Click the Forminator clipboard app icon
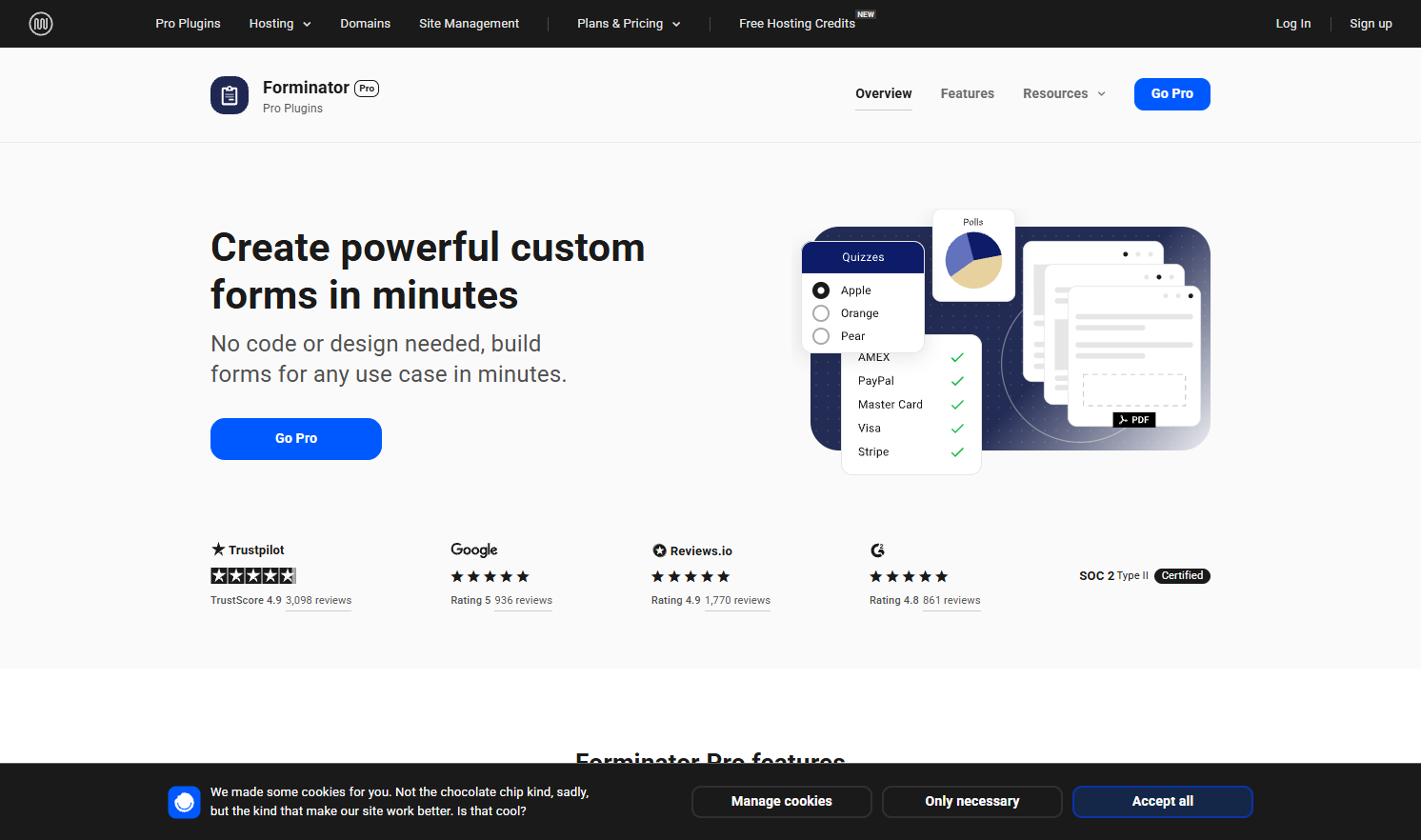Screen dimensions: 1421x840 pyautogui.click(x=230, y=95)
